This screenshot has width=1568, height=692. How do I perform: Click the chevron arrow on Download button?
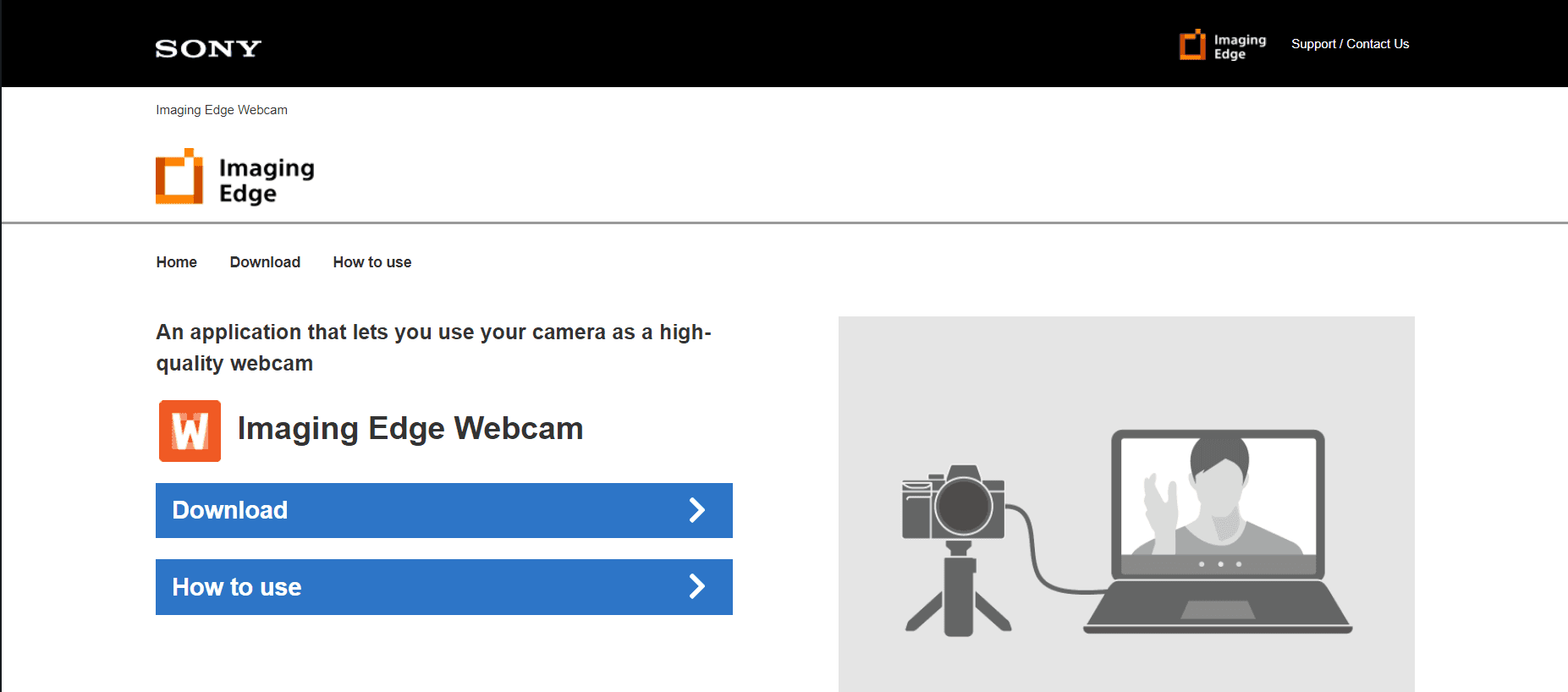click(x=696, y=510)
